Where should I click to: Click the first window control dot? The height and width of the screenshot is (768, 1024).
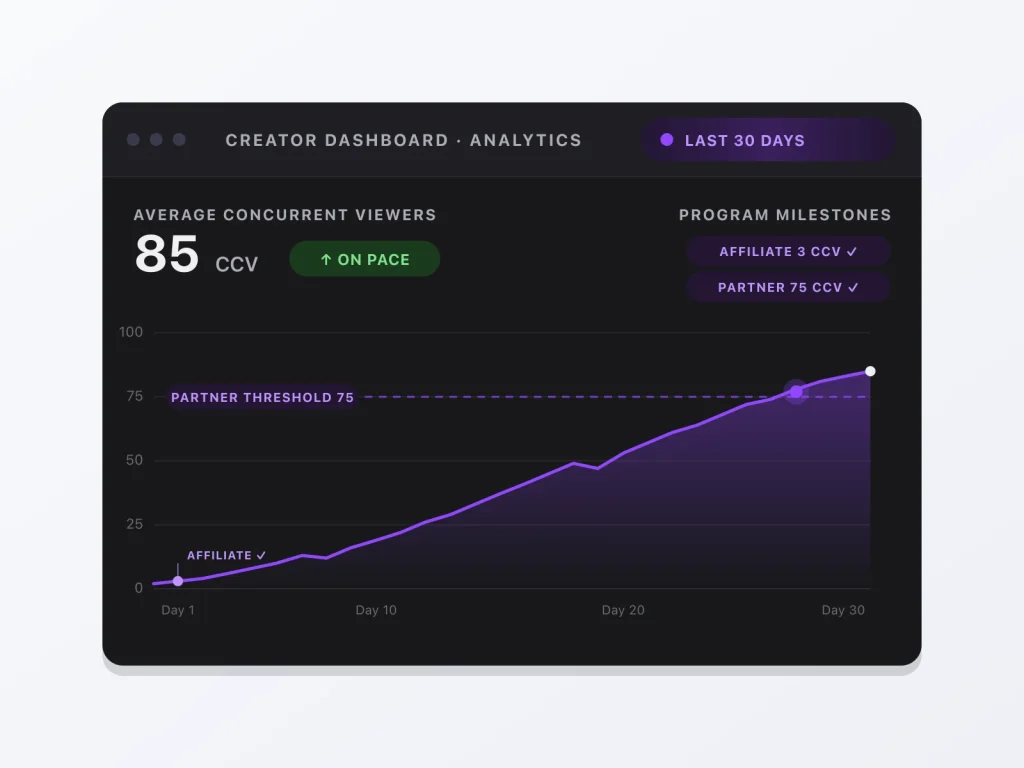pos(133,140)
